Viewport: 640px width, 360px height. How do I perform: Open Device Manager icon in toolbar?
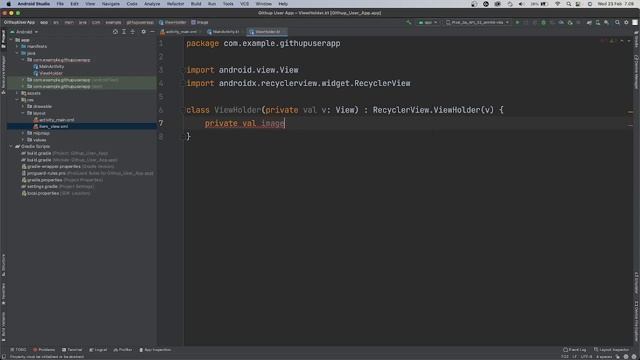tap(598, 22)
